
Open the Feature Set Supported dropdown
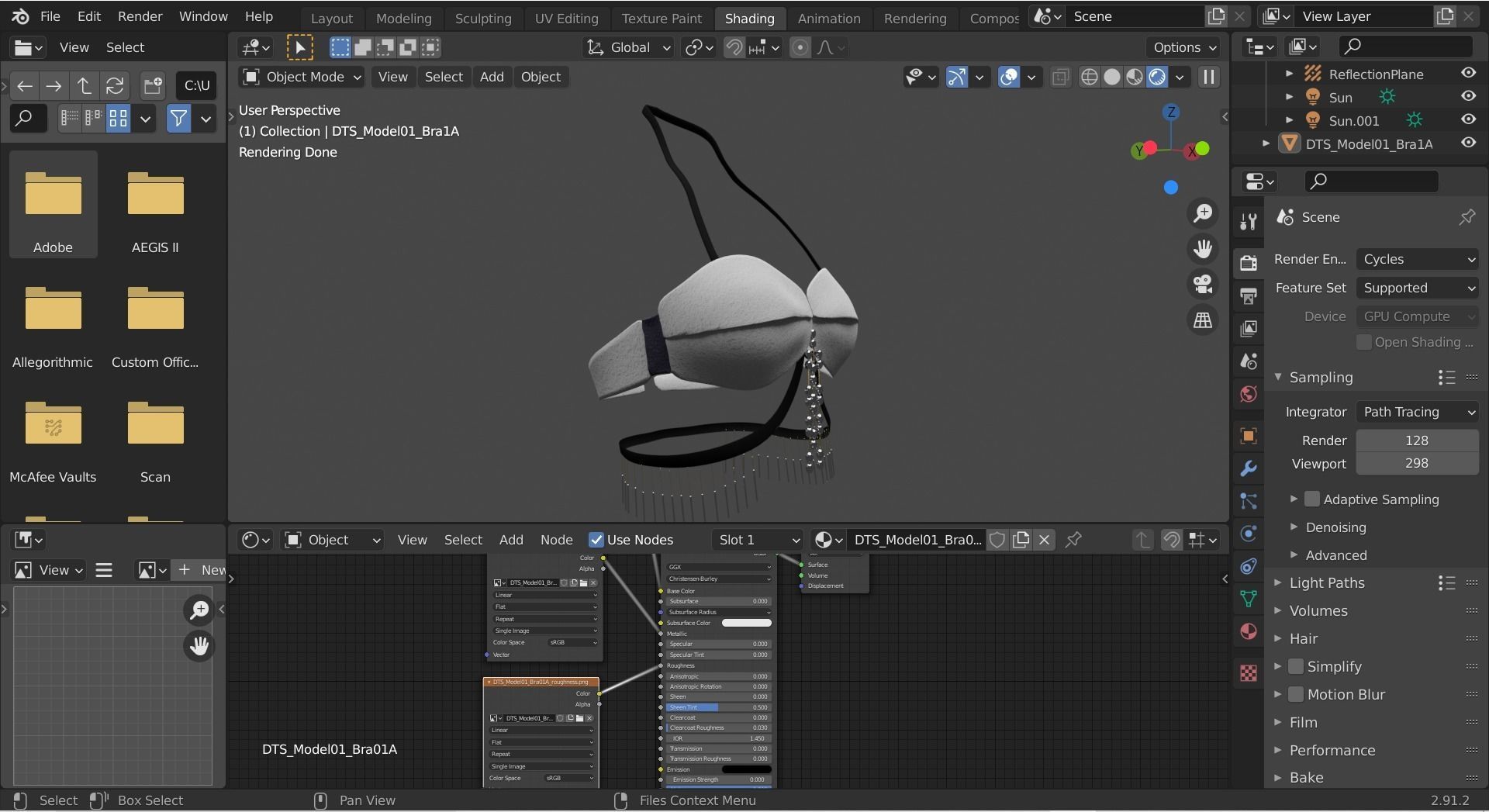point(1417,288)
